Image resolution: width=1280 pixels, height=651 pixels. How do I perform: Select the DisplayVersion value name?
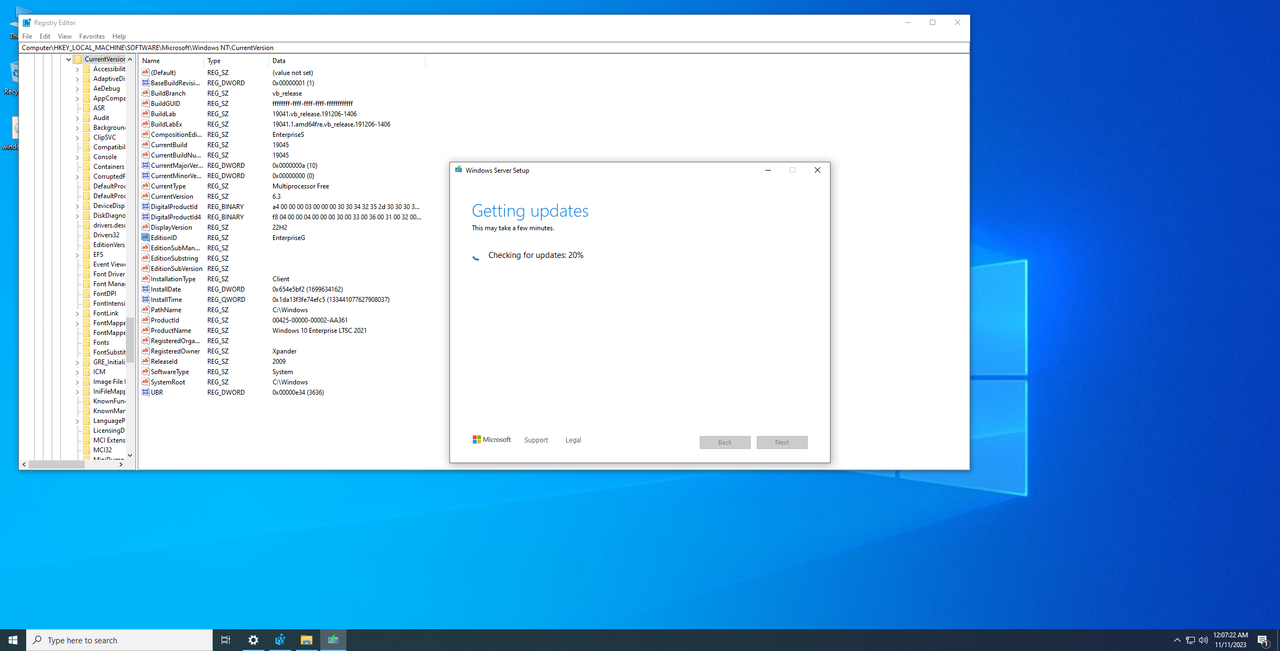171,227
